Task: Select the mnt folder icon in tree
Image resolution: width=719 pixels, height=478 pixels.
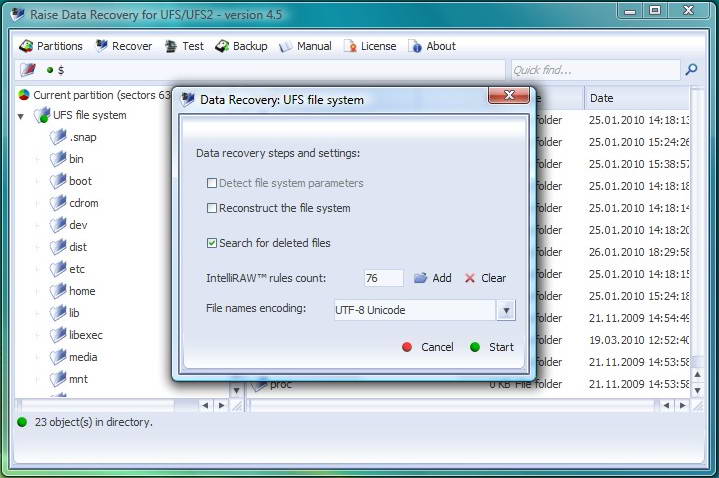Action: tap(58, 379)
